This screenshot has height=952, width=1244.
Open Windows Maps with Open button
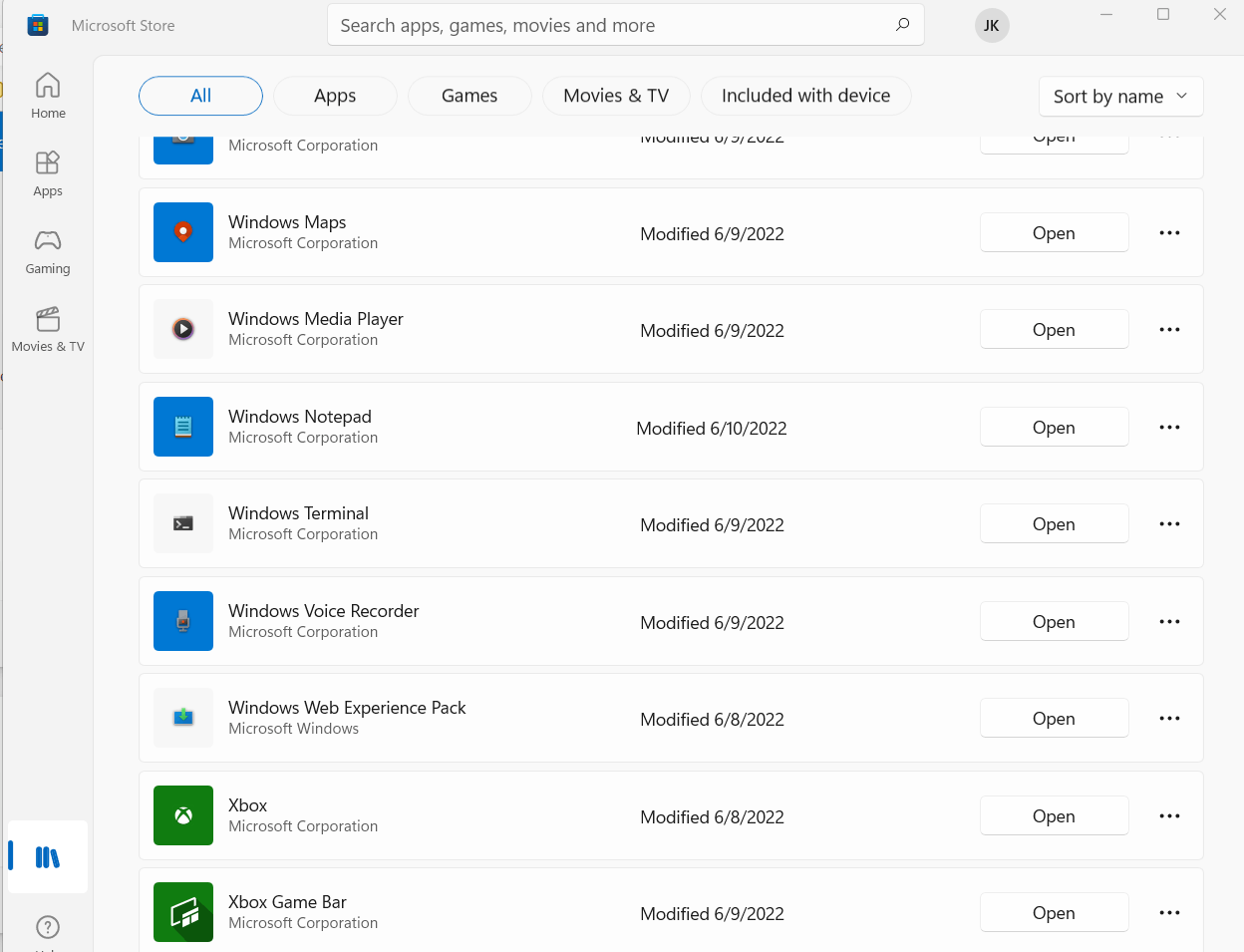coord(1054,232)
